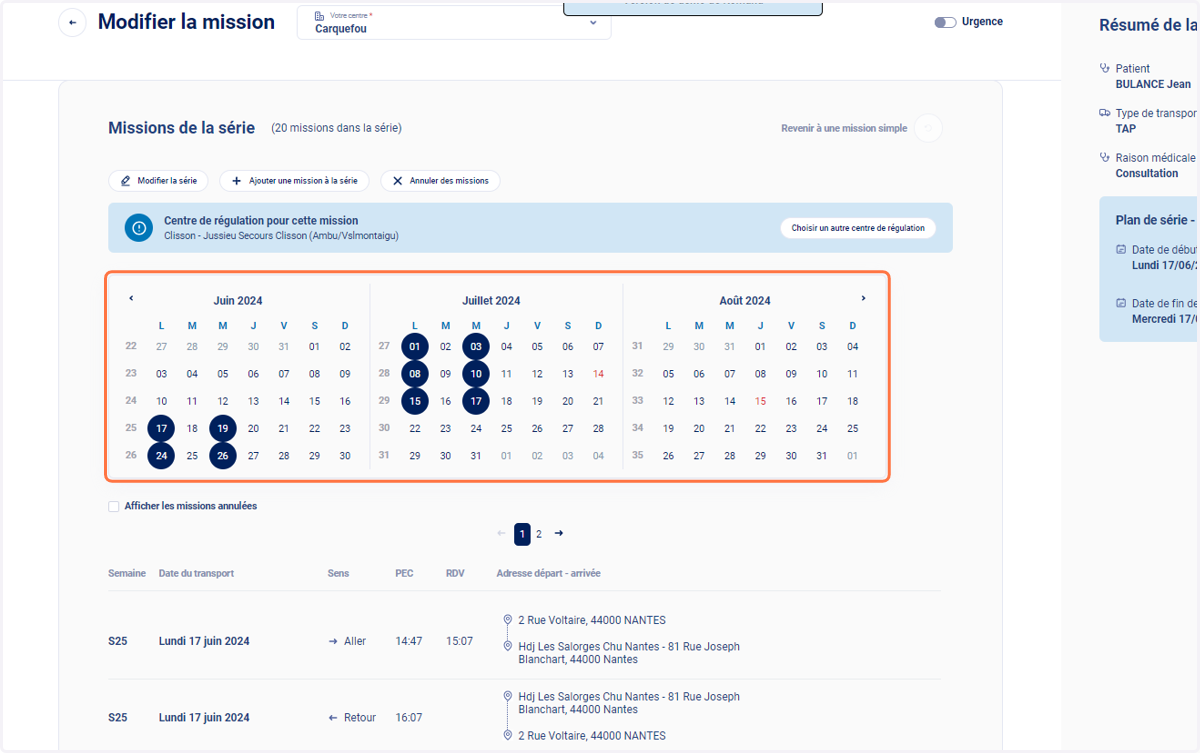1200x753 pixels.
Task: Click Retour arrow icon in second row
Action: click(x=333, y=718)
